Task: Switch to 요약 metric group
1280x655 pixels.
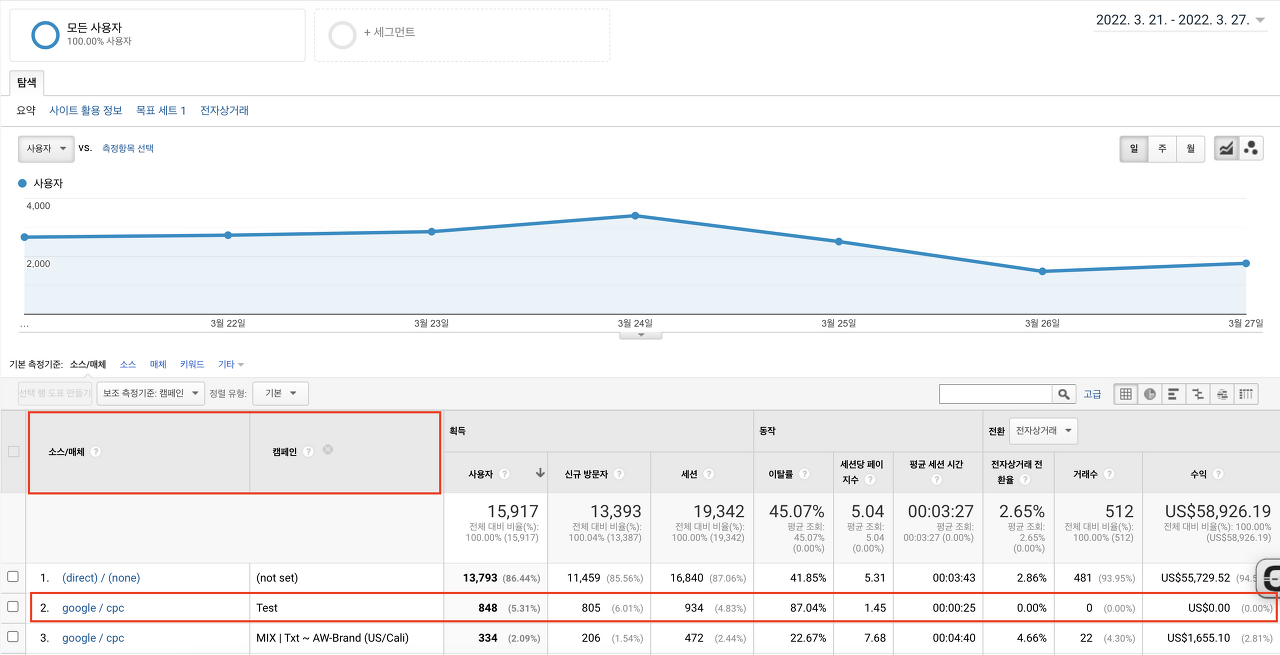Action: (26, 111)
